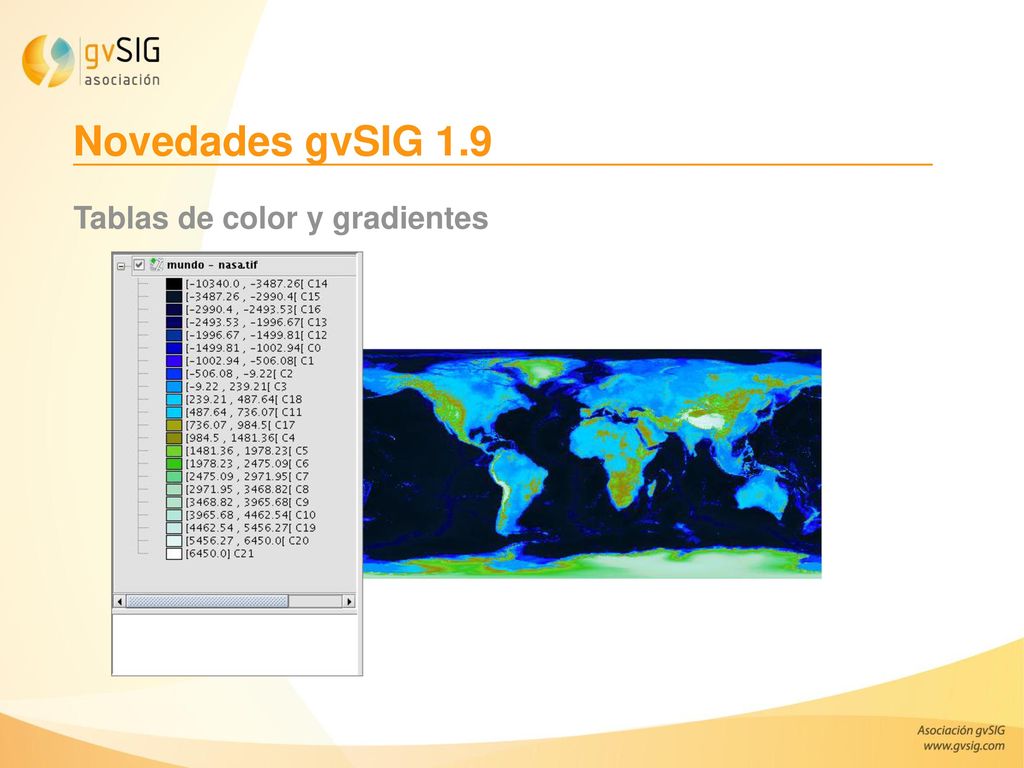
Task: Click the light blue swatch for class C3
Action: click(174, 387)
